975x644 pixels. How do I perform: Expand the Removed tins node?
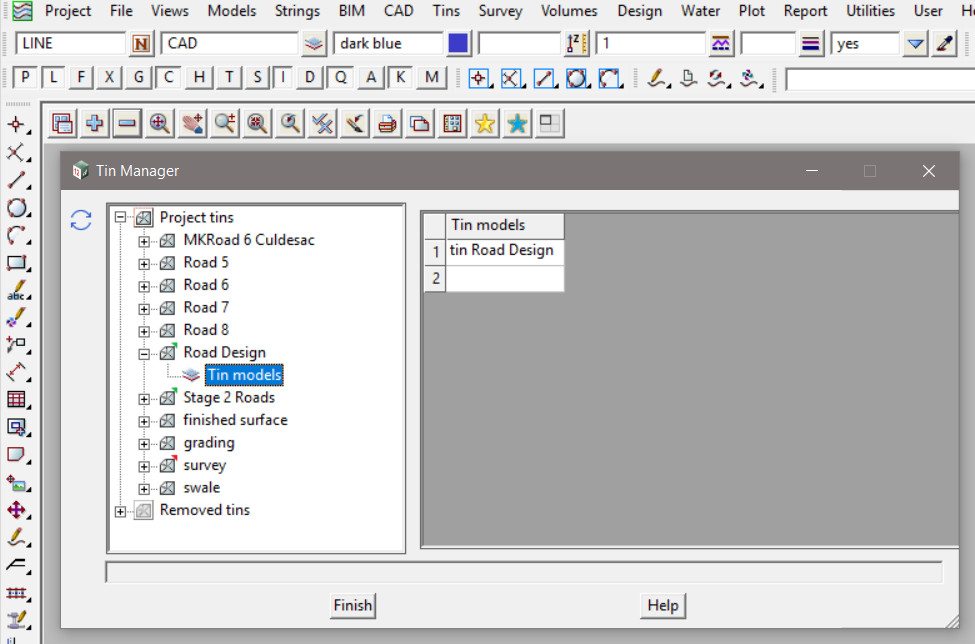[121, 511]
